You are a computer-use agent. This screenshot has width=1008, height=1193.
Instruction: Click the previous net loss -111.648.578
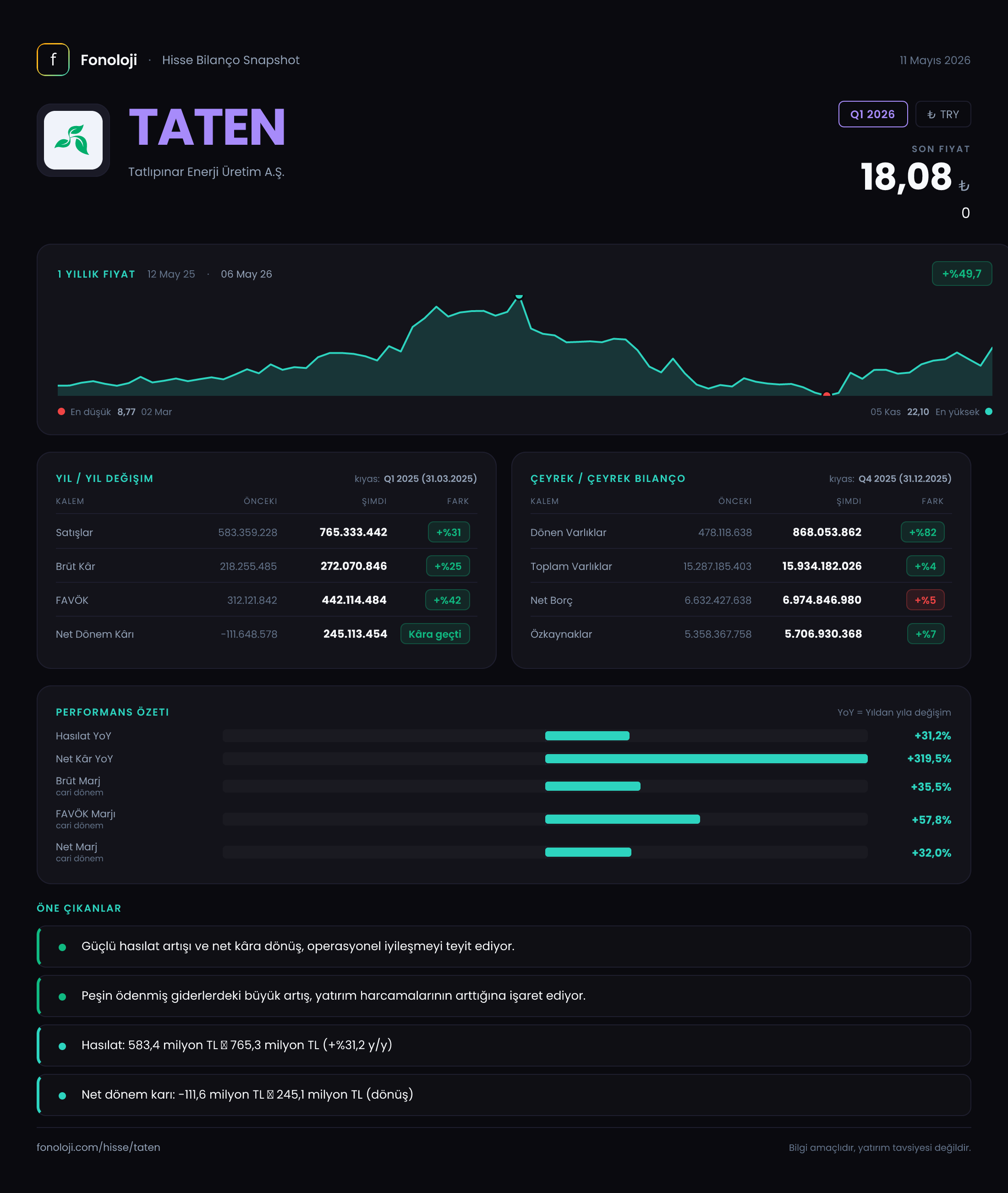(x=249, y=634)
